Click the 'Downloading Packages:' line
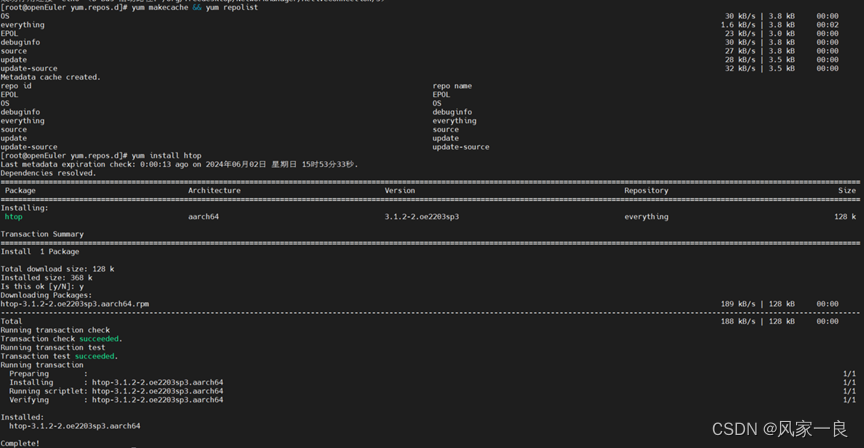The height and width of the screenshot is (448, 864). pyautogui.click(x=46, y=295)
